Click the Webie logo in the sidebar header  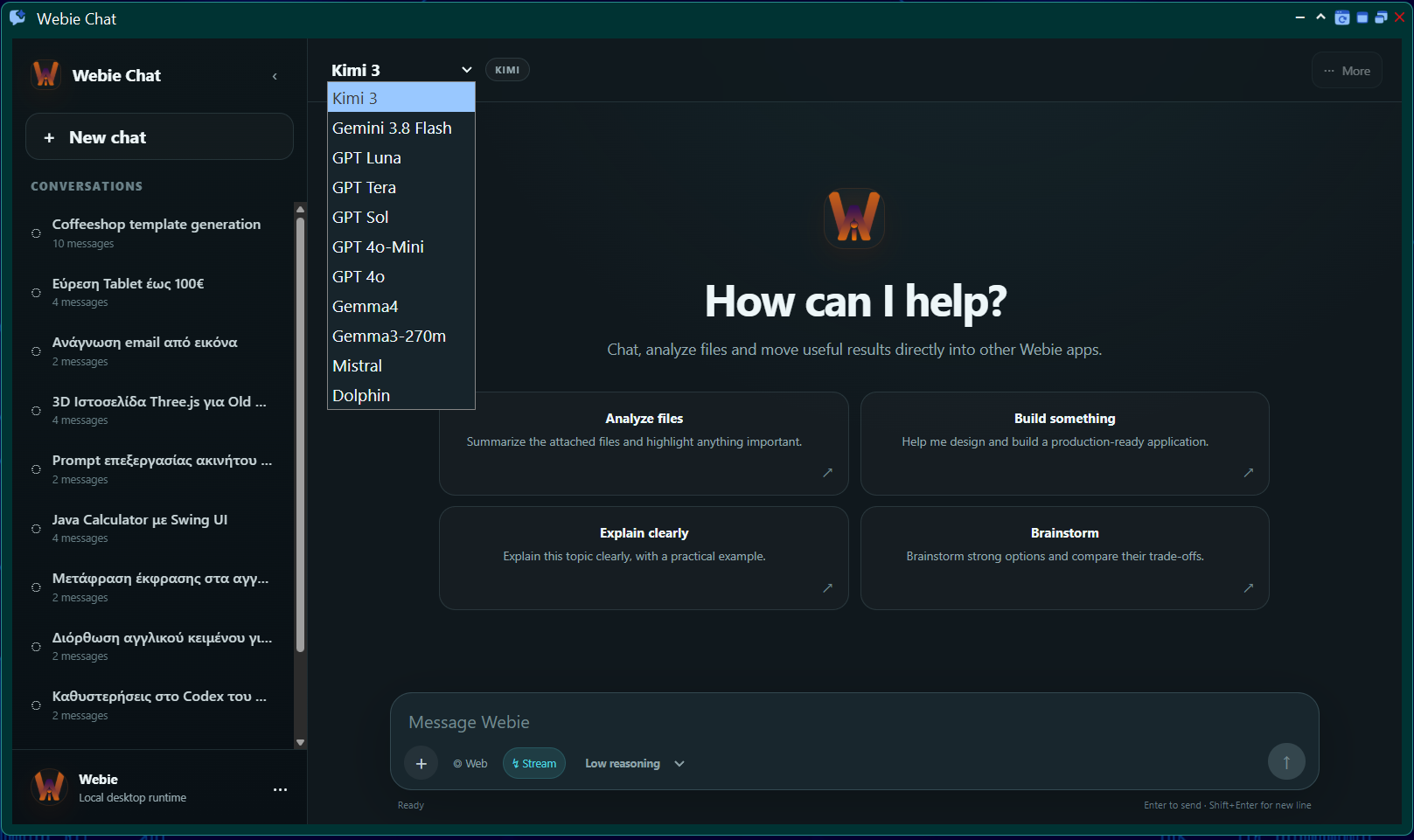[x=45, y=75]
